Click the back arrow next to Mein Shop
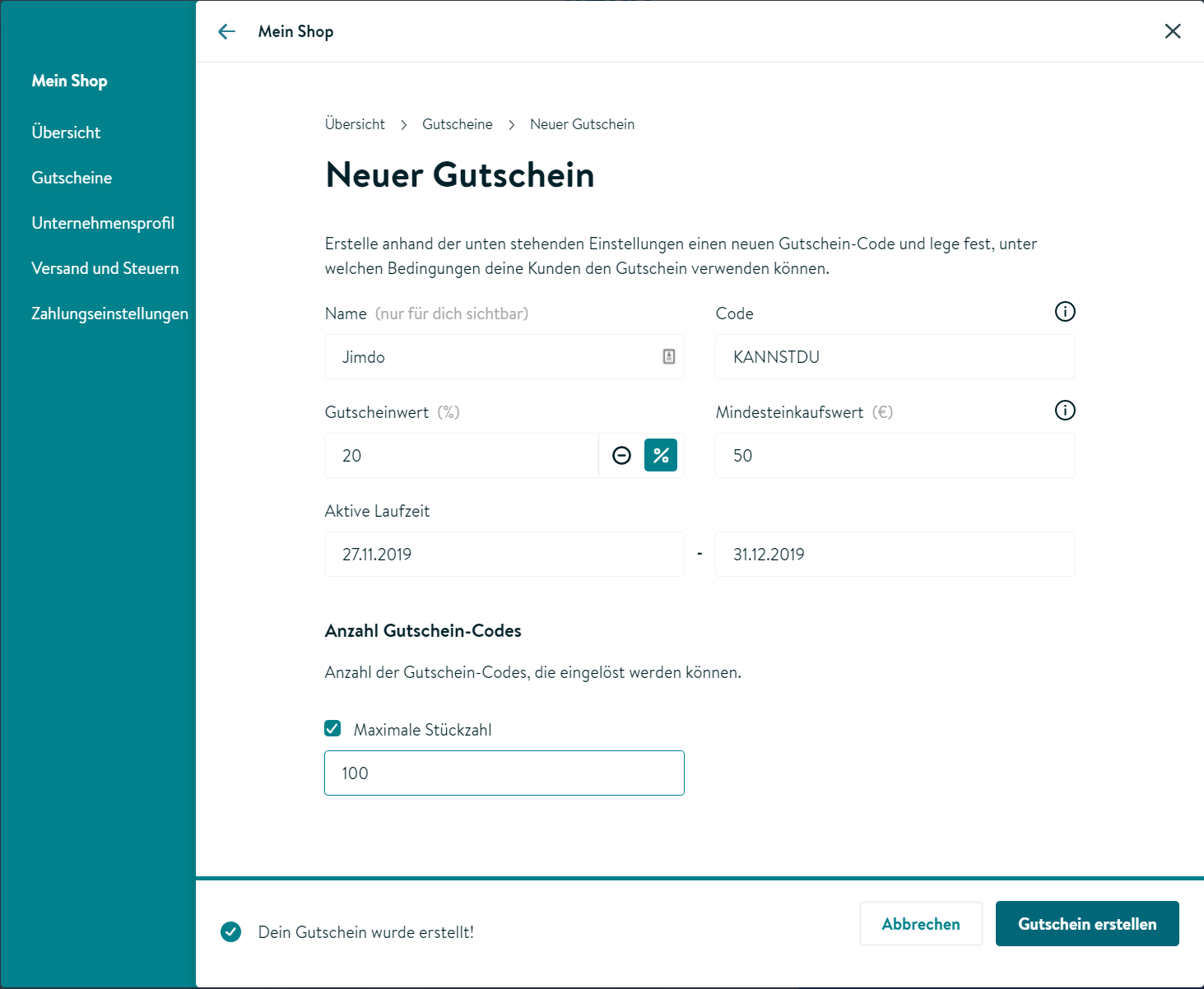1204x989 pixels. (226, 31)
